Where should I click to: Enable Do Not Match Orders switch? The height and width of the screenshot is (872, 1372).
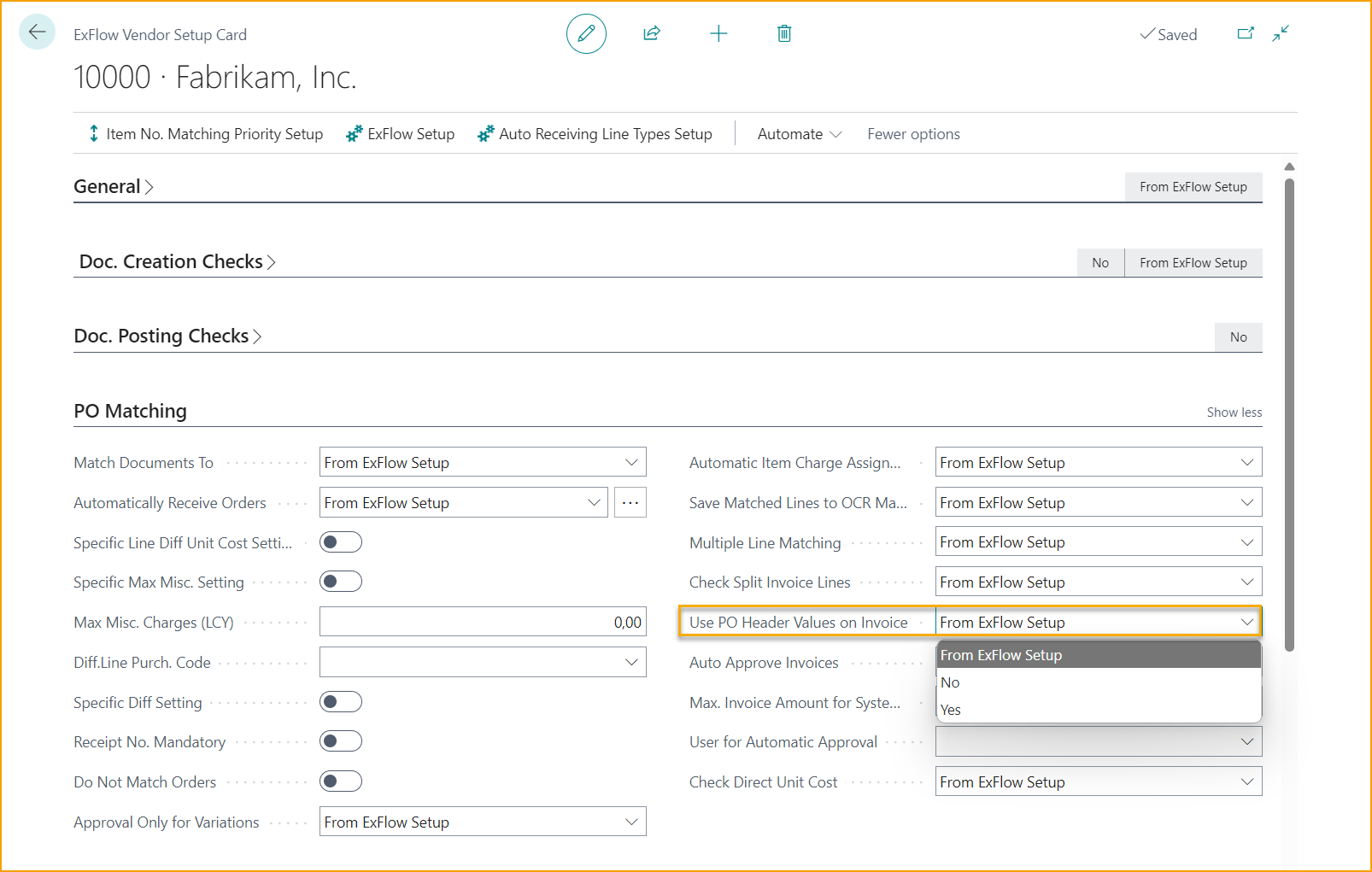pyautogui.click(x=341, y=781)
